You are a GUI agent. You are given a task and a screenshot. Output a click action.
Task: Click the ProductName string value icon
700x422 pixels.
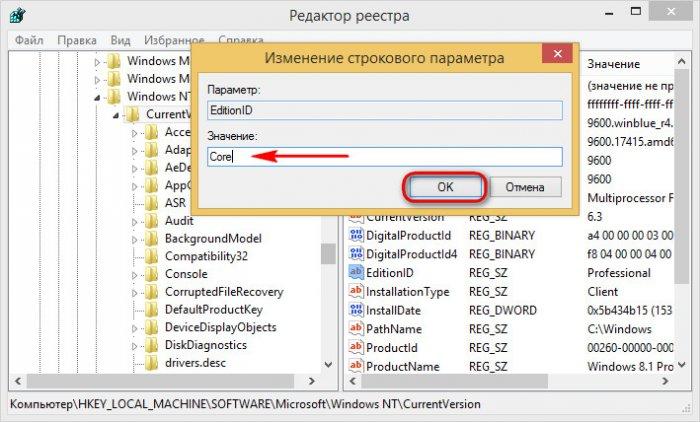[356, 366]
